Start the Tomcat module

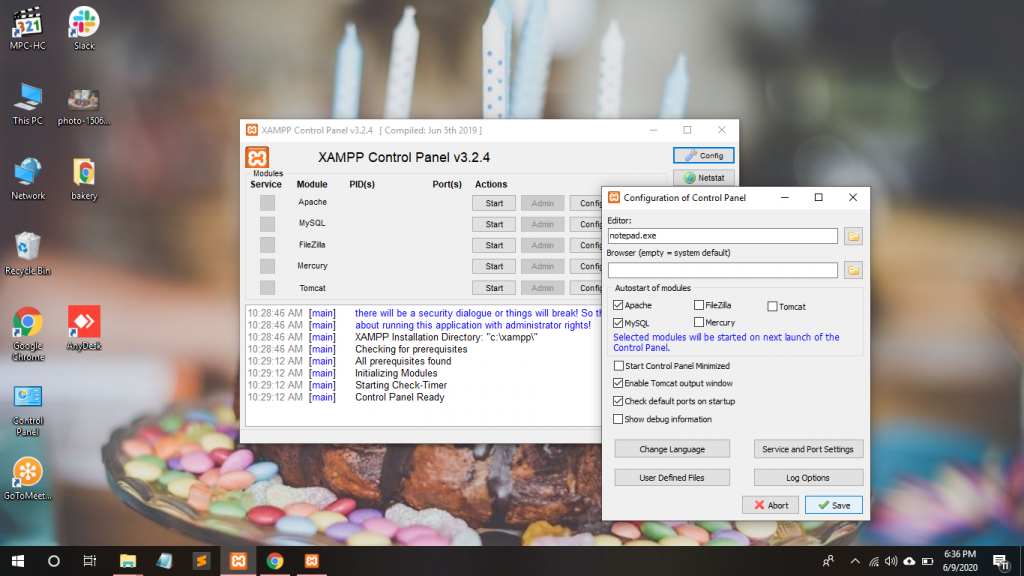click(494, 287)
